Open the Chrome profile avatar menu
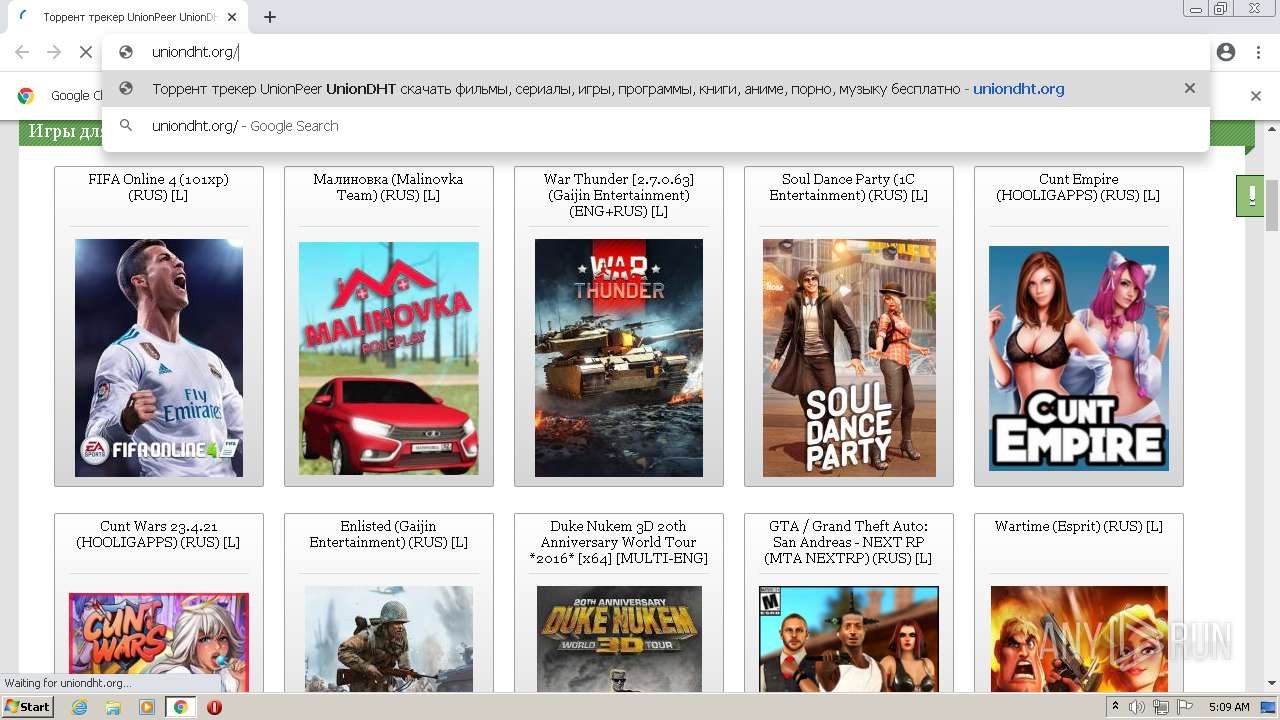The width and height of the screenshot is (1280, 720). [x=1226, y=52]
